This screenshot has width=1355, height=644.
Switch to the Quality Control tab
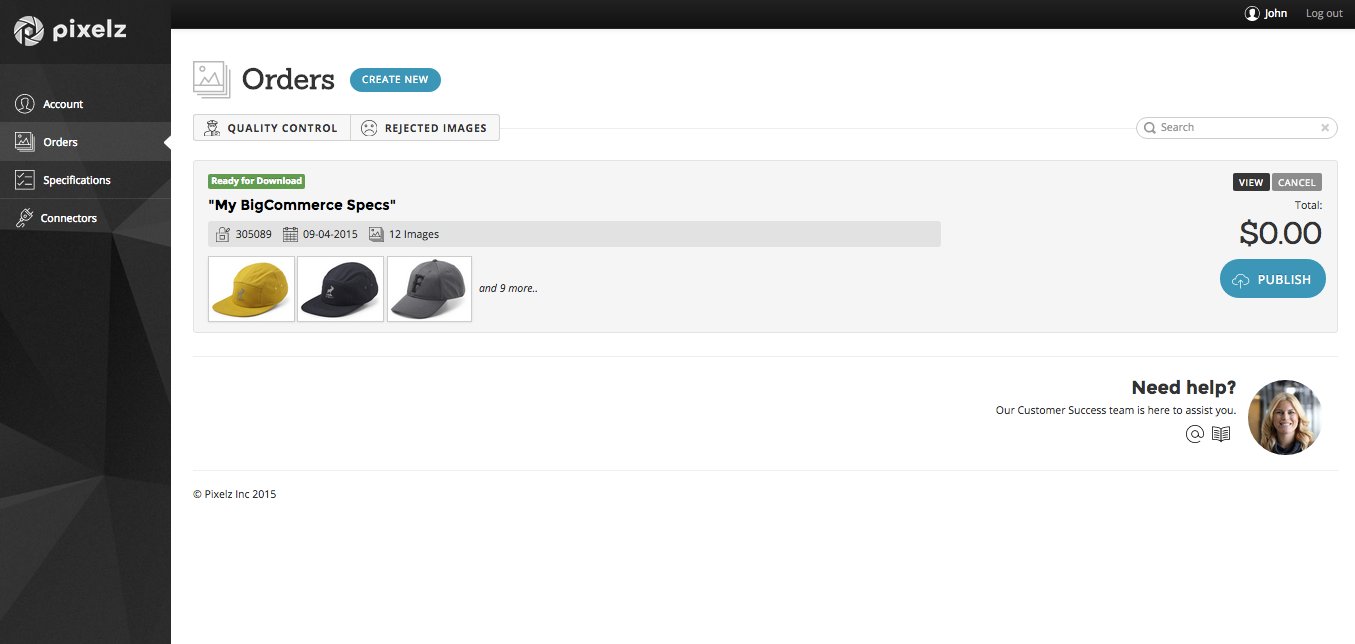[x=272, y=128]
